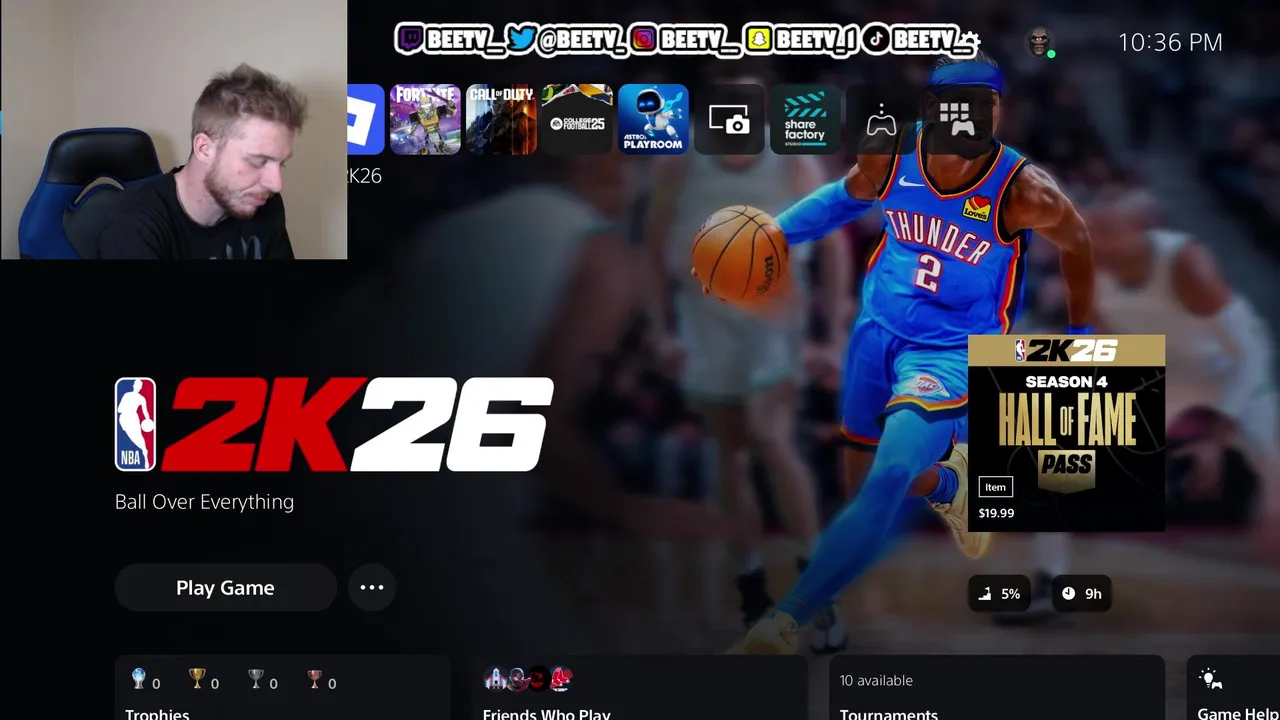Viewport: 1280px width, 720px height.
Task: Click the "Ball Over Everything" tagline
Action: click(204, 502)
